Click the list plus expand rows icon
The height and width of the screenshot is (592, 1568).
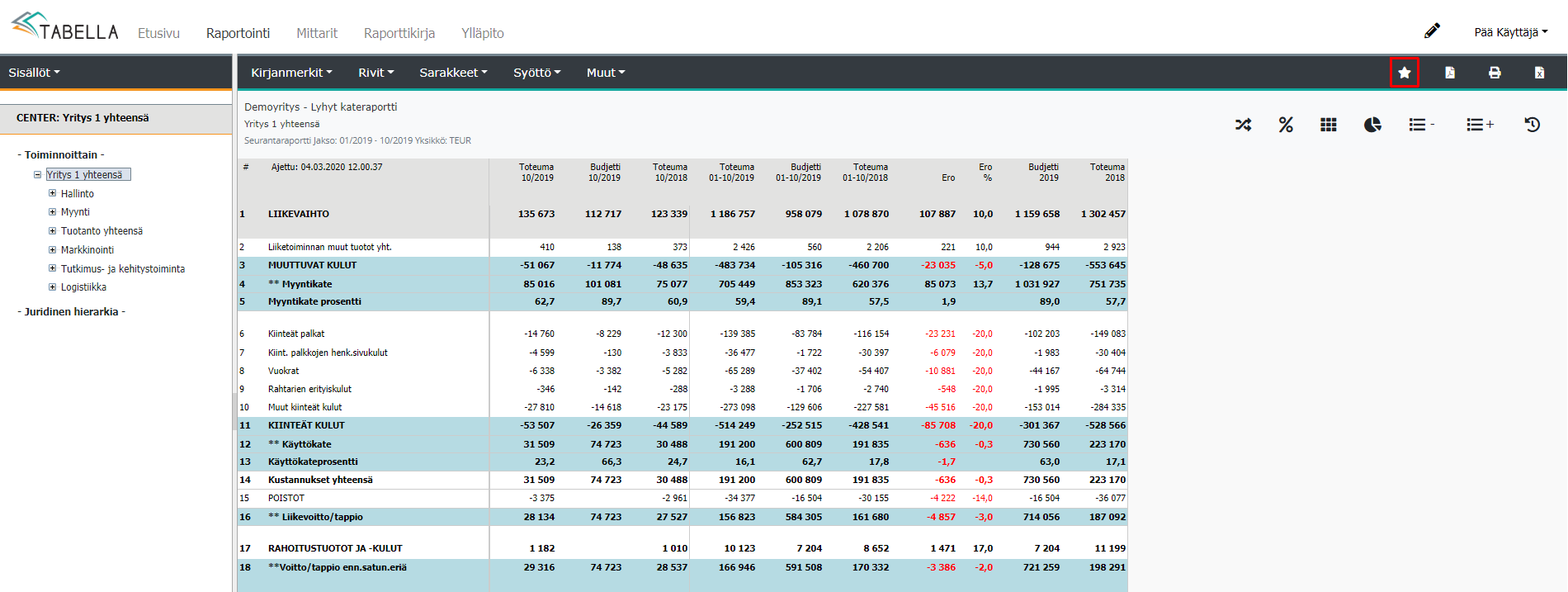point(1480,125)
